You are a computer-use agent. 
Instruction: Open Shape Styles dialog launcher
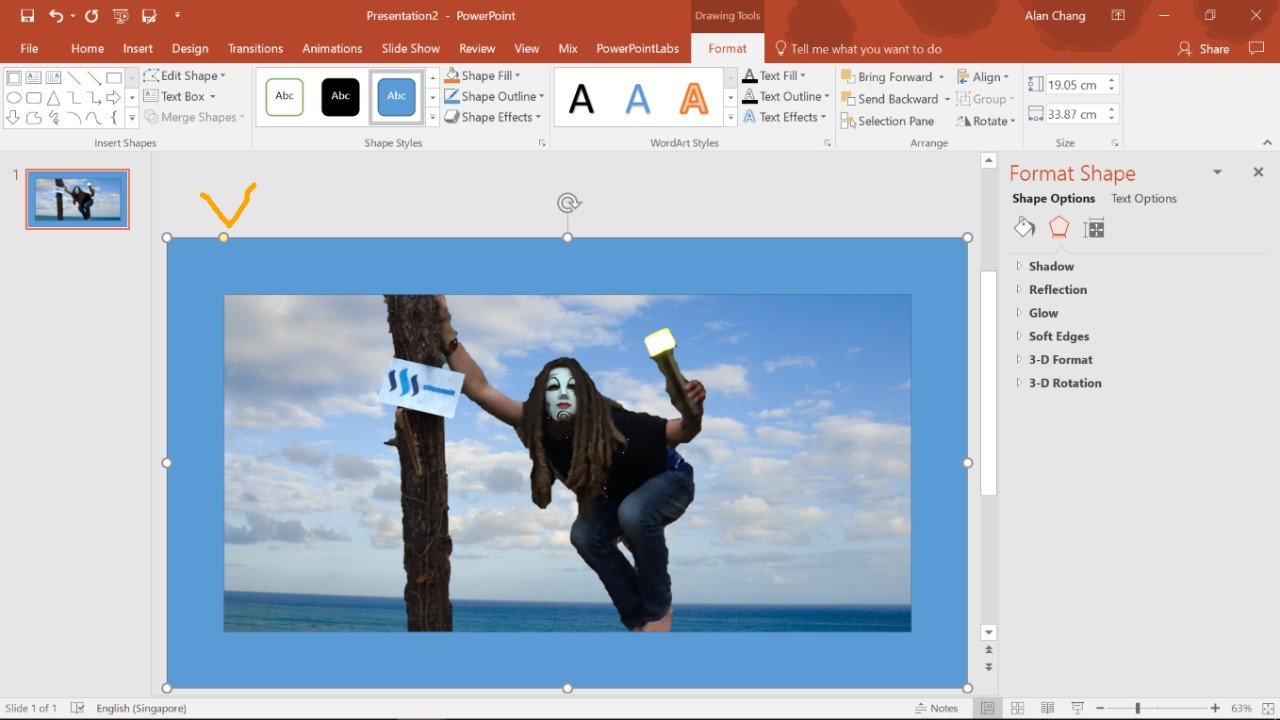[542, 143]
